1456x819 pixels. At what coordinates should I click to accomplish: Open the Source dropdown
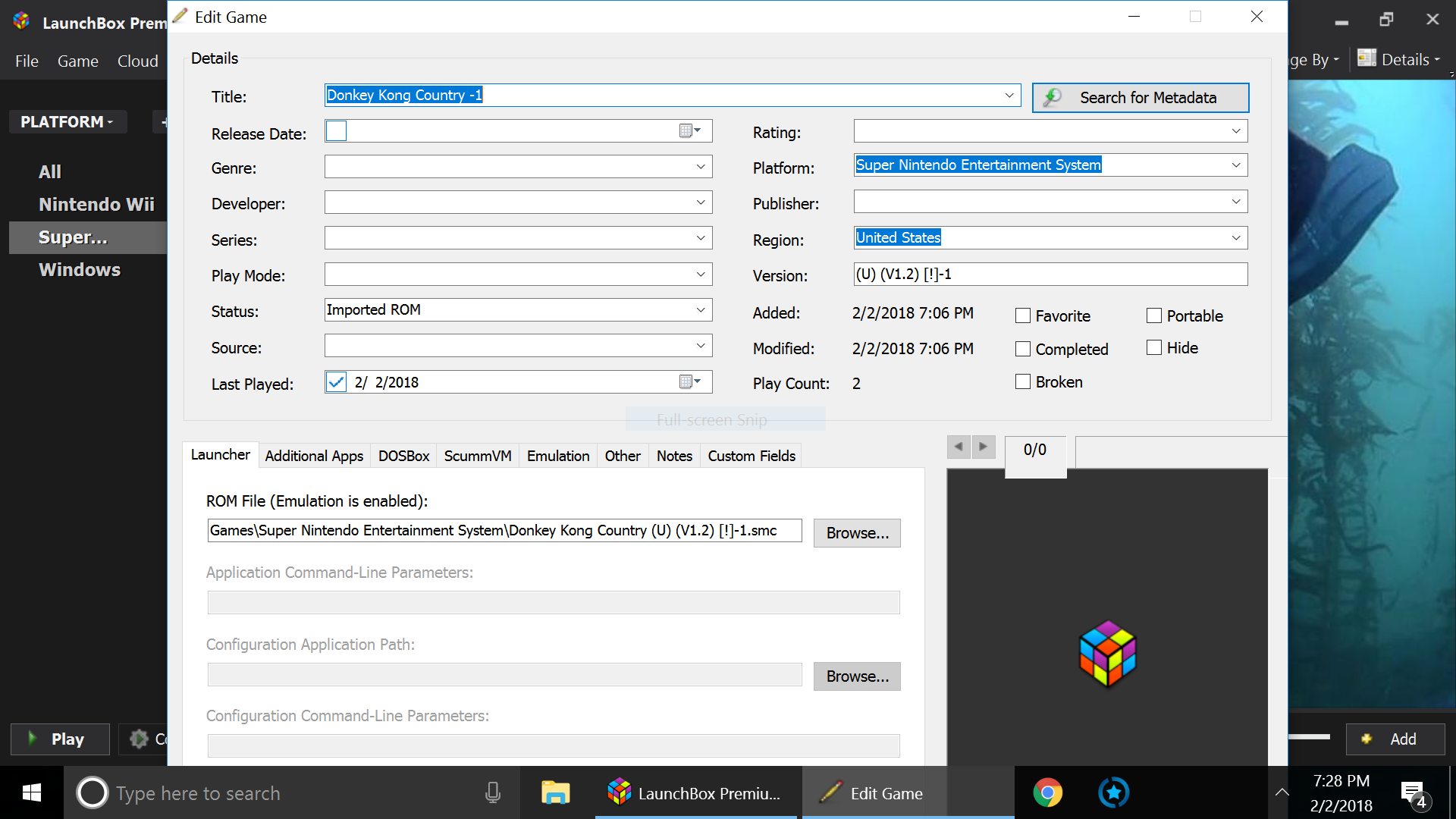coord(701,346)
